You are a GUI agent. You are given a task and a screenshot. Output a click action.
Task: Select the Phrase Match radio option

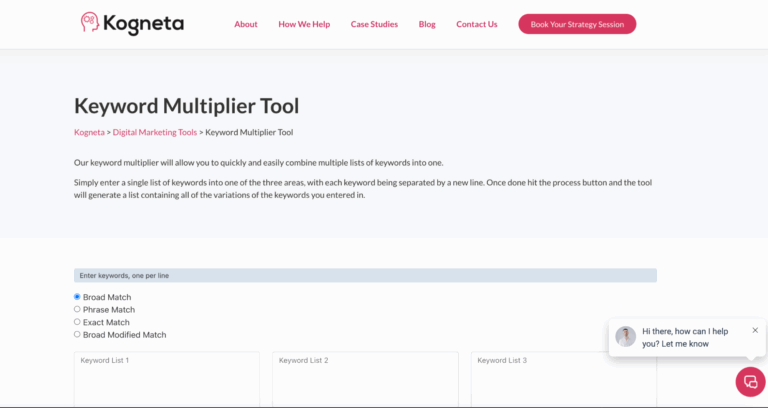tap(78, 310)
